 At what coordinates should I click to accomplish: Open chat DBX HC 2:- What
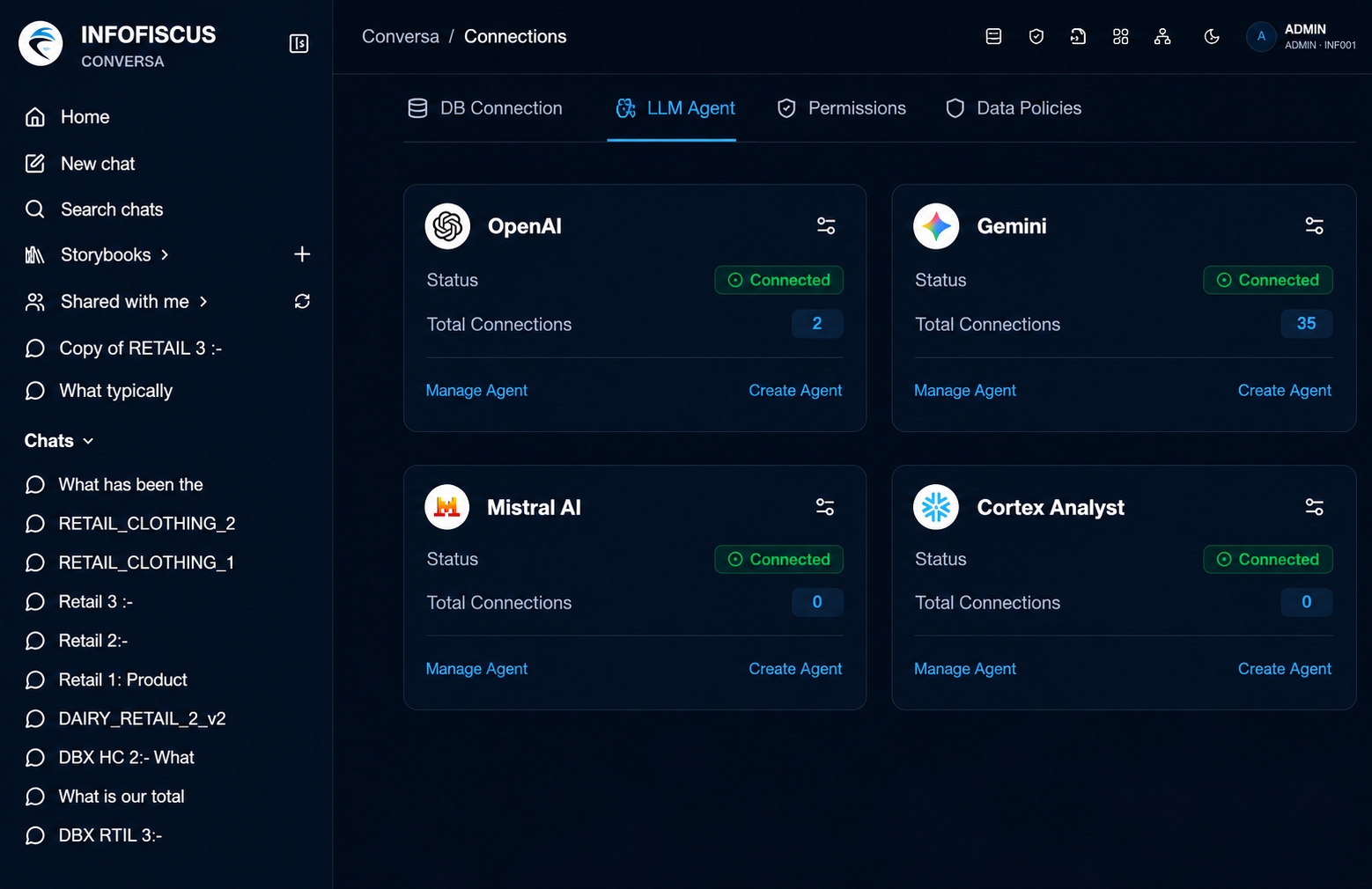point(110,758)
